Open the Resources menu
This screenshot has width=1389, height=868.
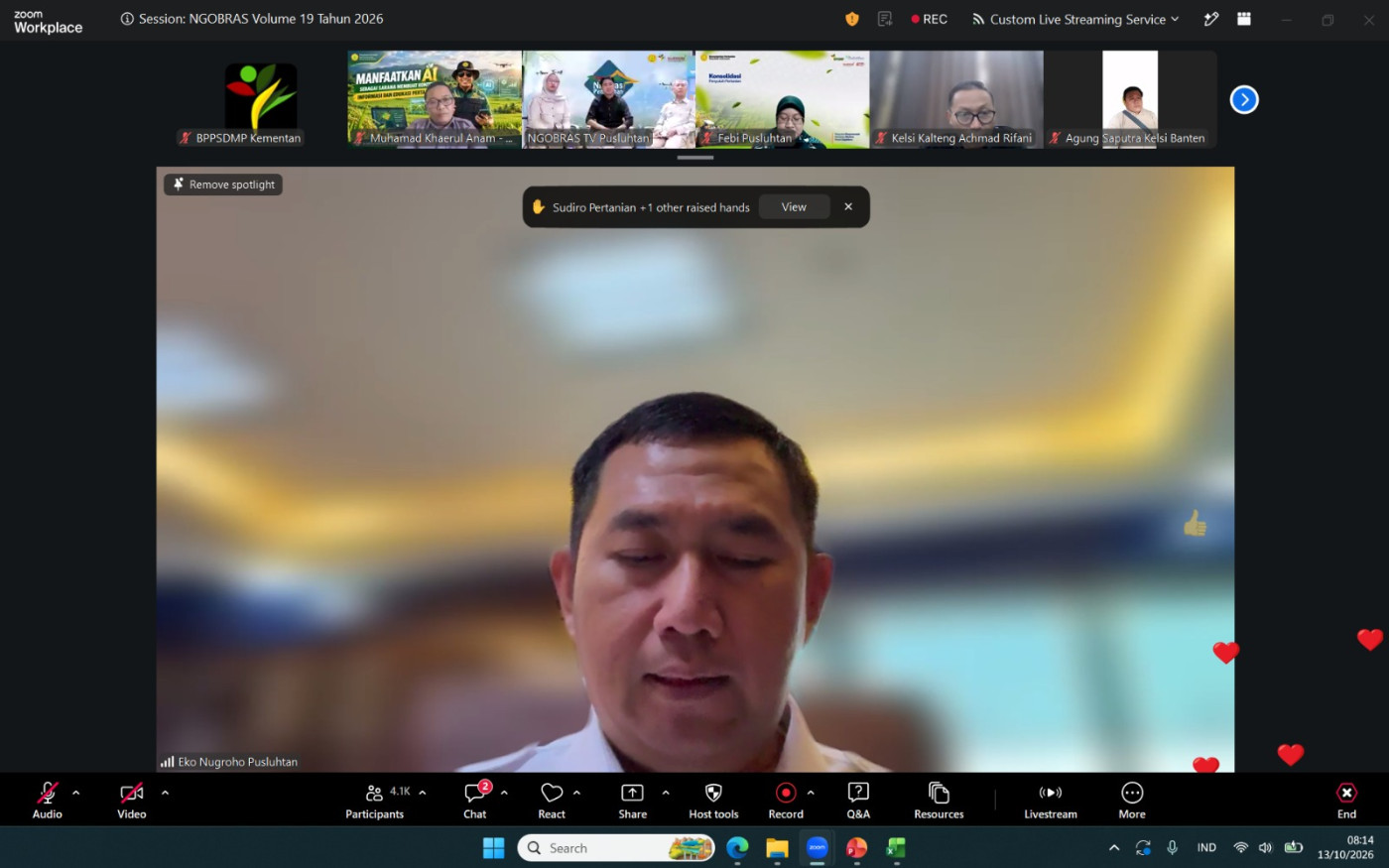pyautogui.click(x=939, y=801)
